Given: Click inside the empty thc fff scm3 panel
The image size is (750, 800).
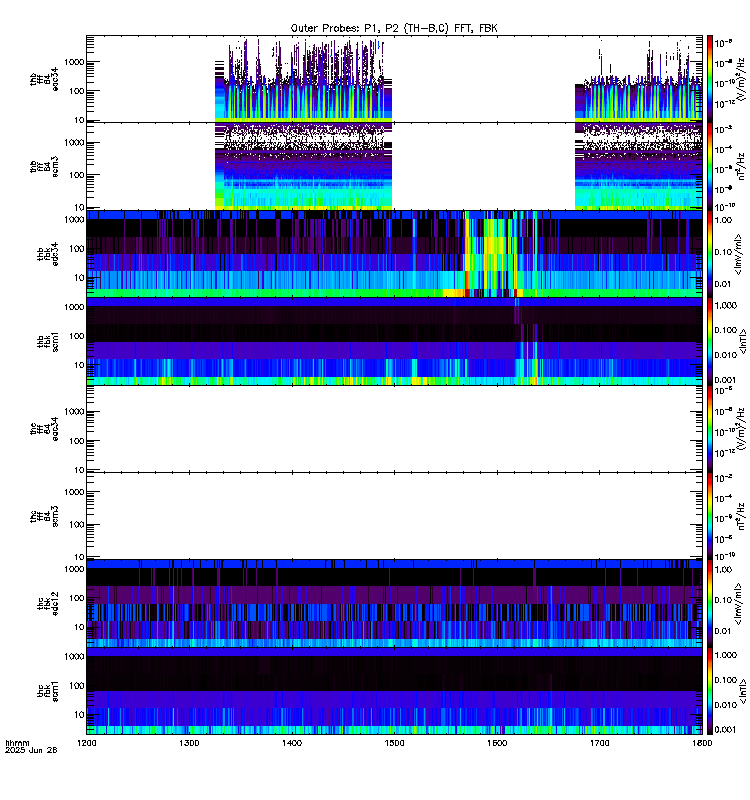Looking at the screenshot, I should [x=394, y=516].
